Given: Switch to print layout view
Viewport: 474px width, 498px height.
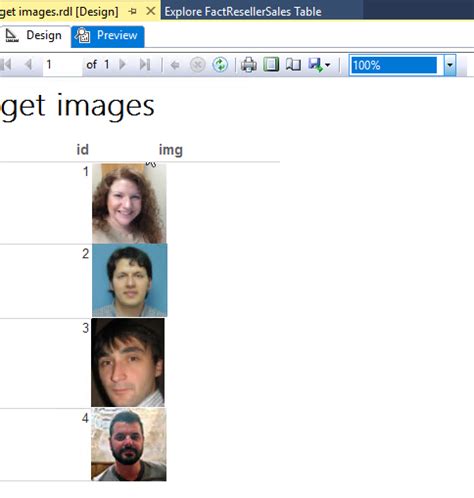Looking at the screenshot, I should click(271, 65).
